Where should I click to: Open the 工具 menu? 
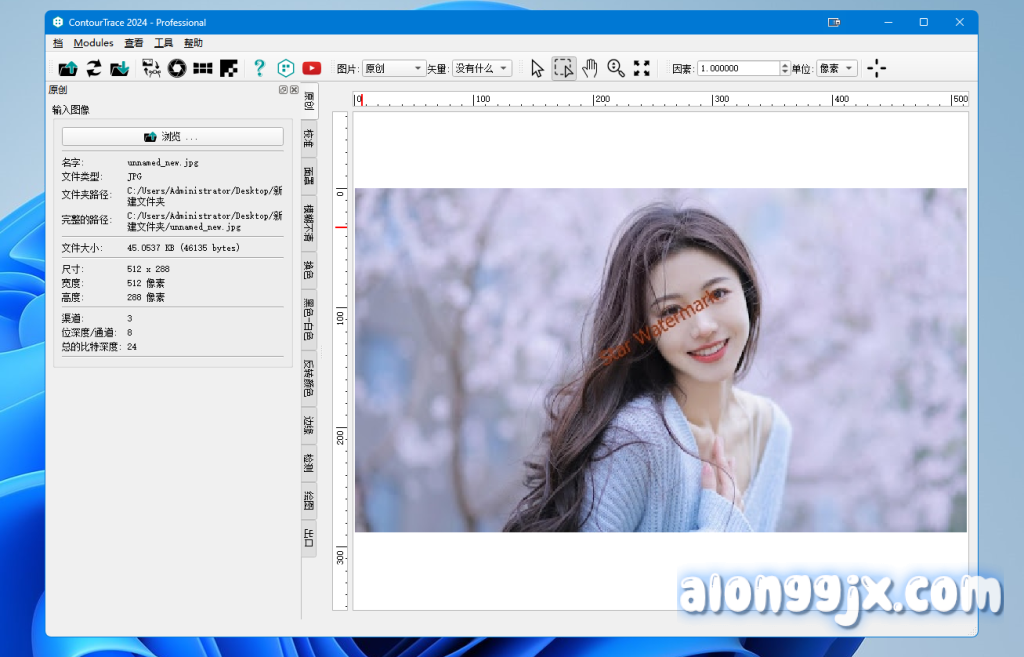pos(163,43)
